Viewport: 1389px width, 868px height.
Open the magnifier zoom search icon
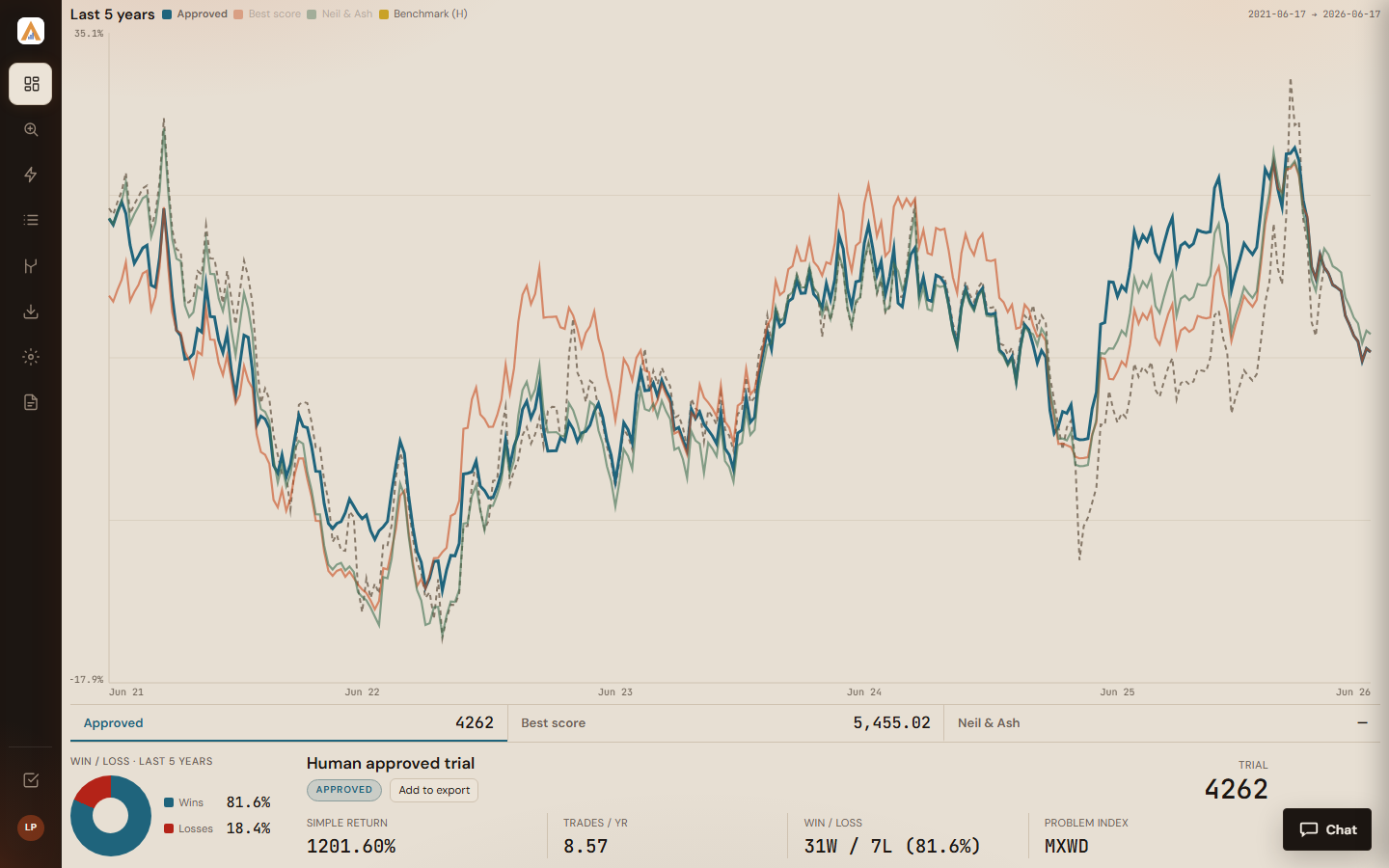pyautogui.click(x=31, y=129)
